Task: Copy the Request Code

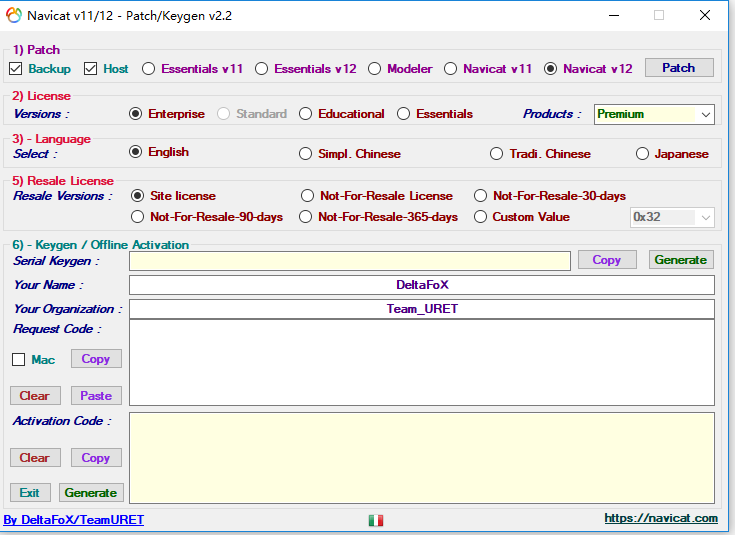Action: click(x=96, y=359)
